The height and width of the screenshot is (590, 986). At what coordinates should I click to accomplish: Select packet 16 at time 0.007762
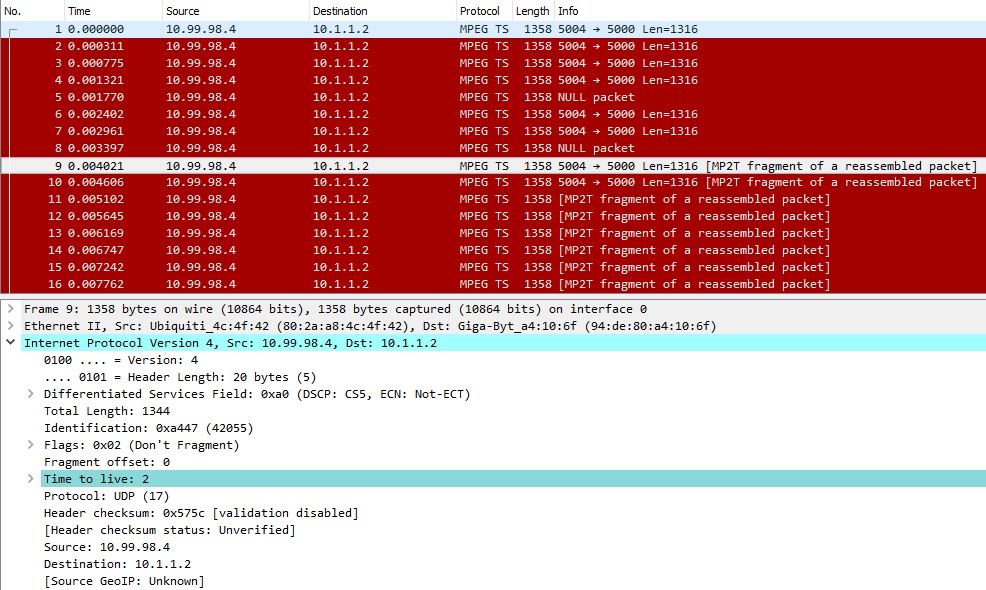[493, 284]
